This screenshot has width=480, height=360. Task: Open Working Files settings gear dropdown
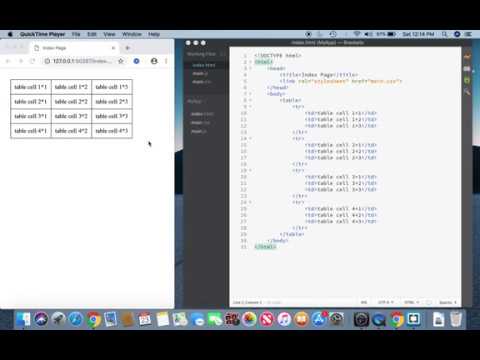223,54
